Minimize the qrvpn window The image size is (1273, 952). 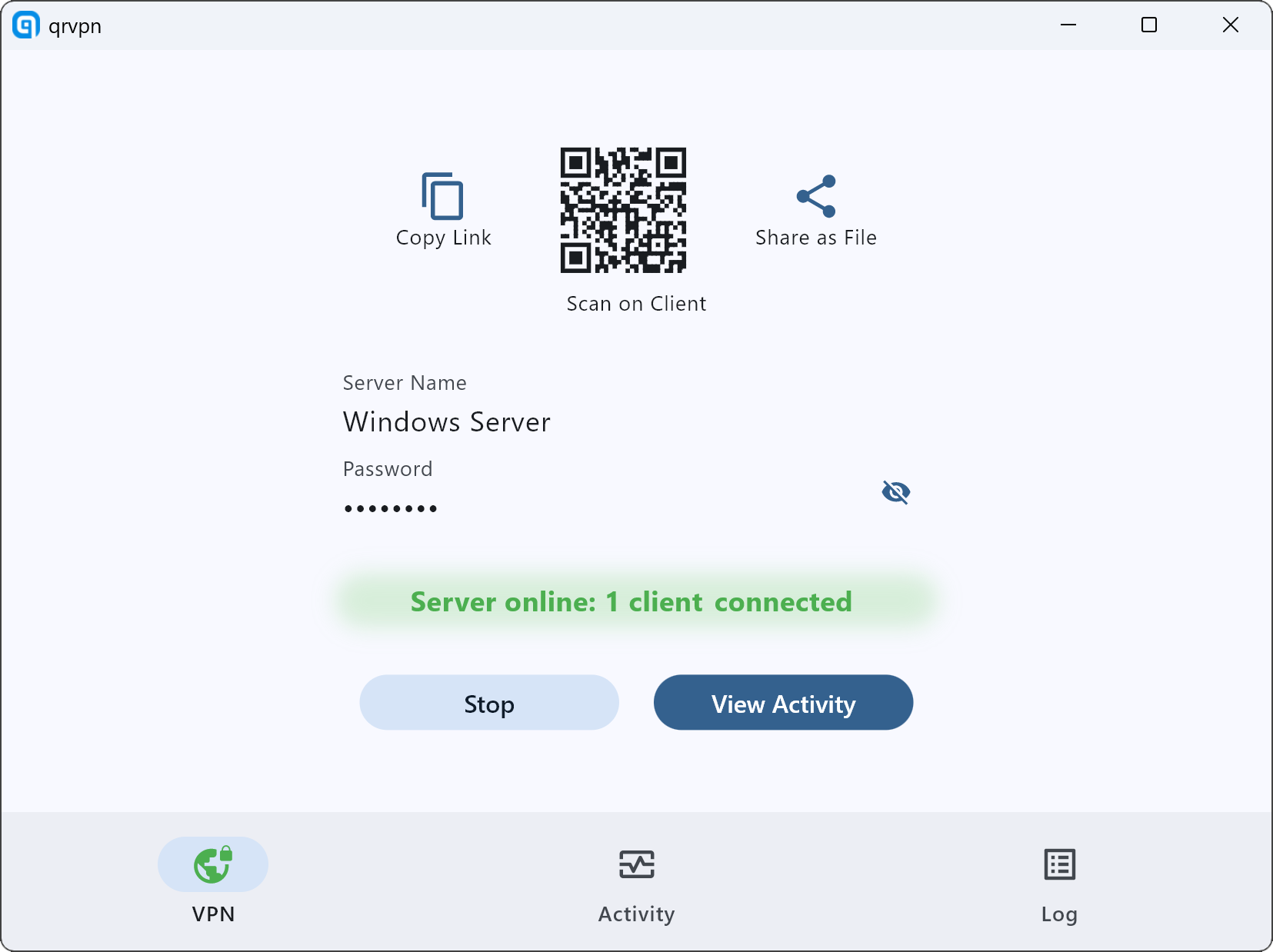(x=1068, y=25)
